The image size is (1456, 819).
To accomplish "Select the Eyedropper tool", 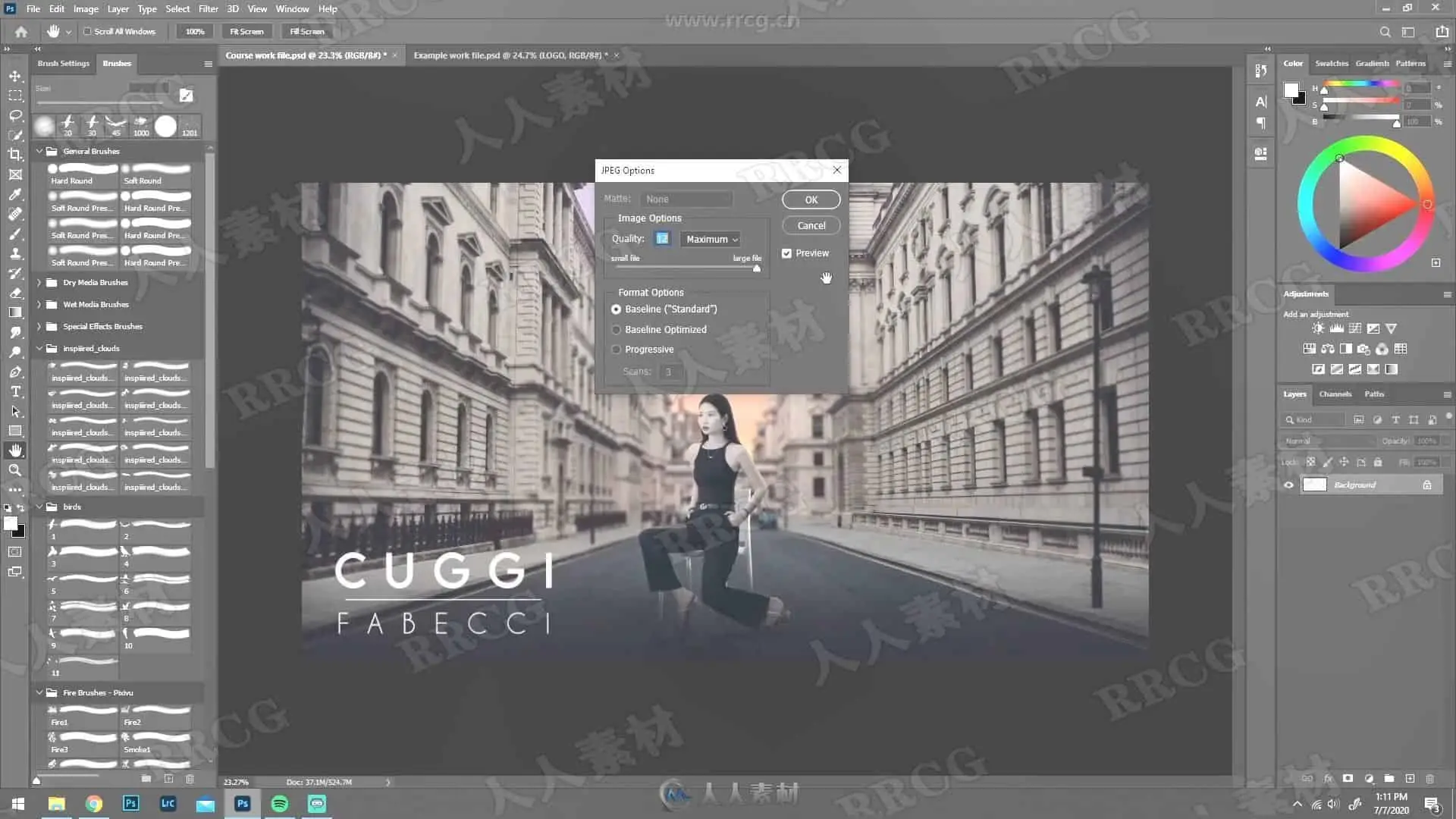I will click(x=15, y=194).
